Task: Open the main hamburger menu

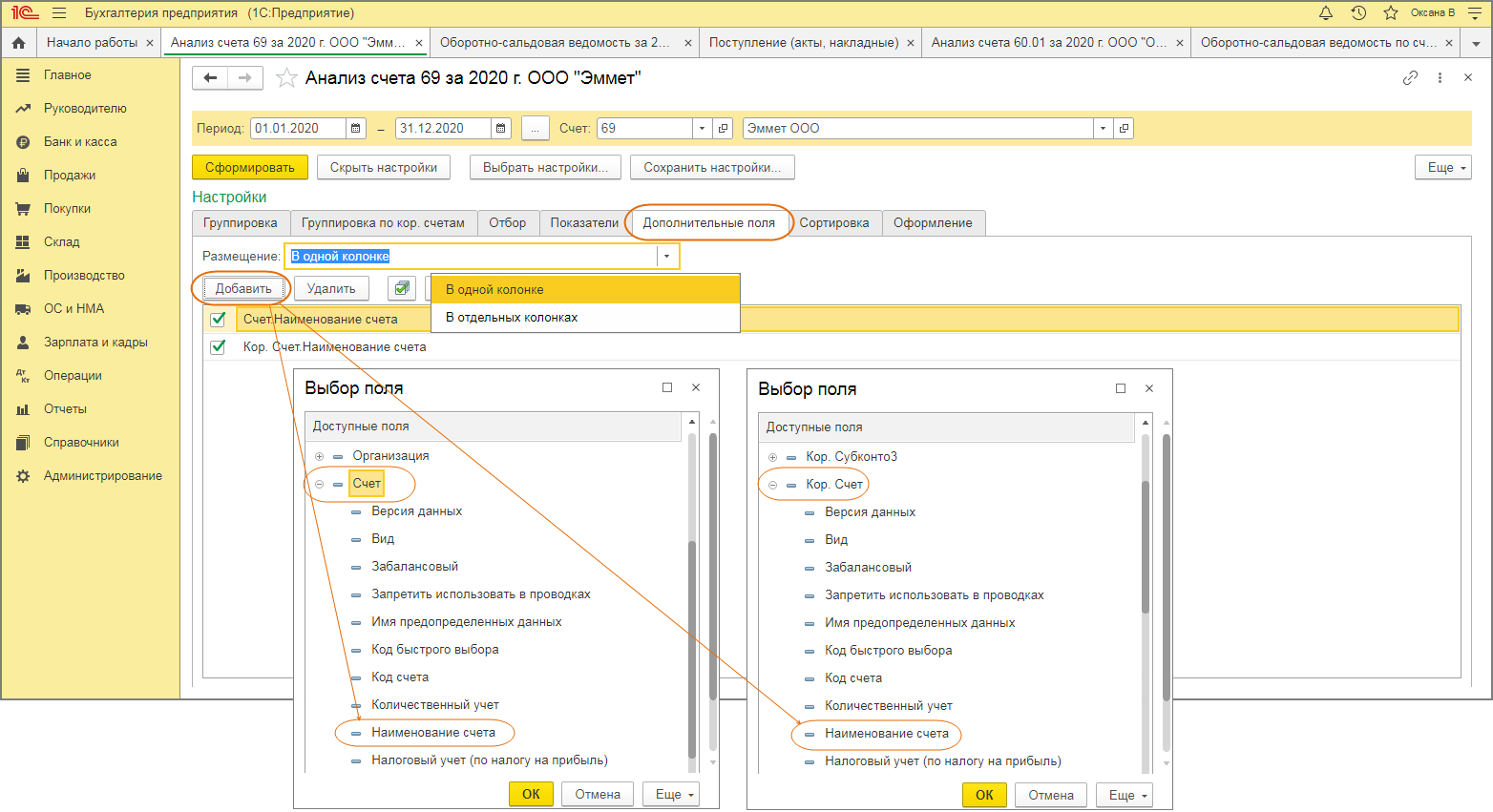Action: [59, 13]
